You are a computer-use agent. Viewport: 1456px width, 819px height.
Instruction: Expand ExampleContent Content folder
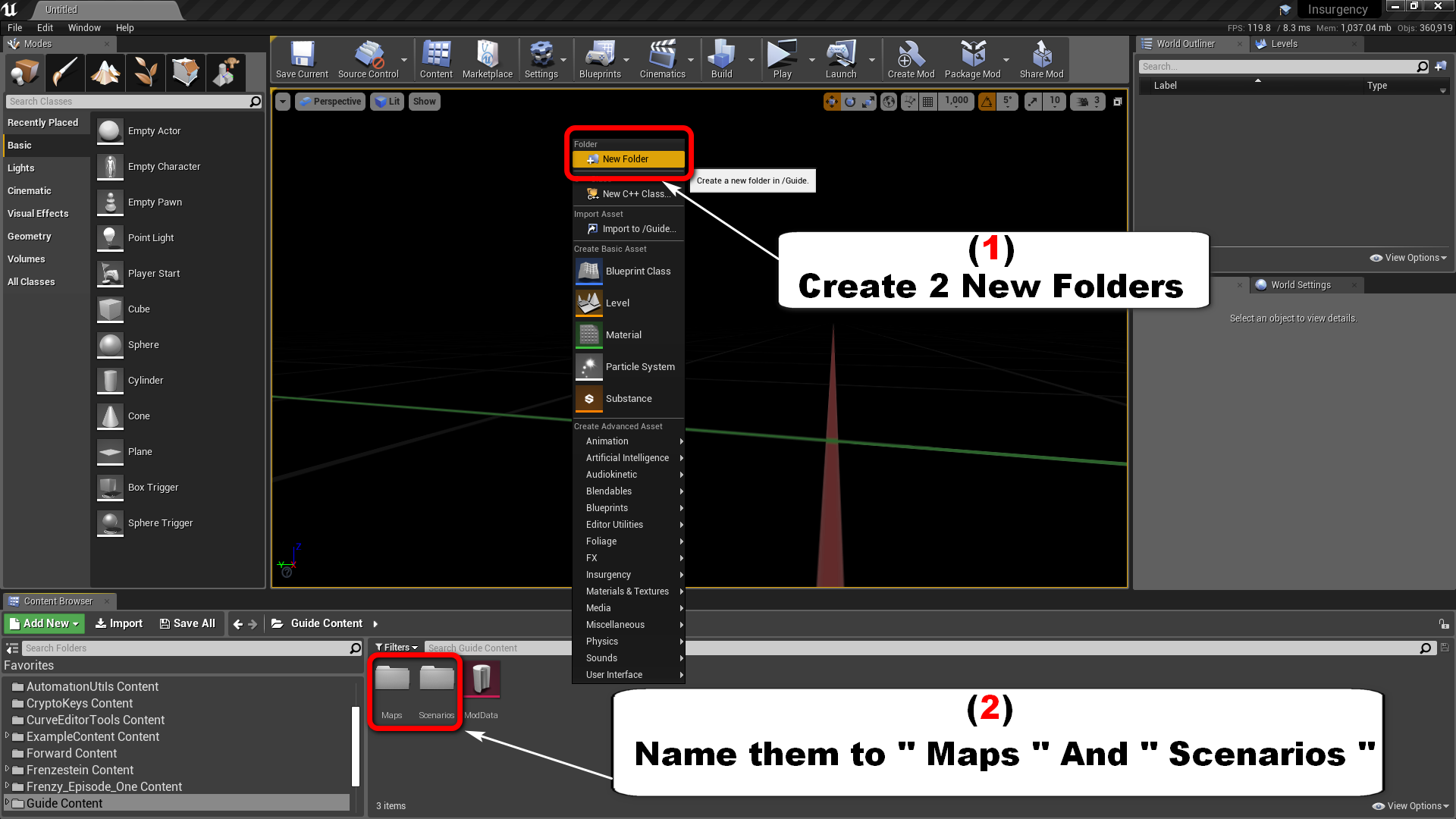(8, 736)
